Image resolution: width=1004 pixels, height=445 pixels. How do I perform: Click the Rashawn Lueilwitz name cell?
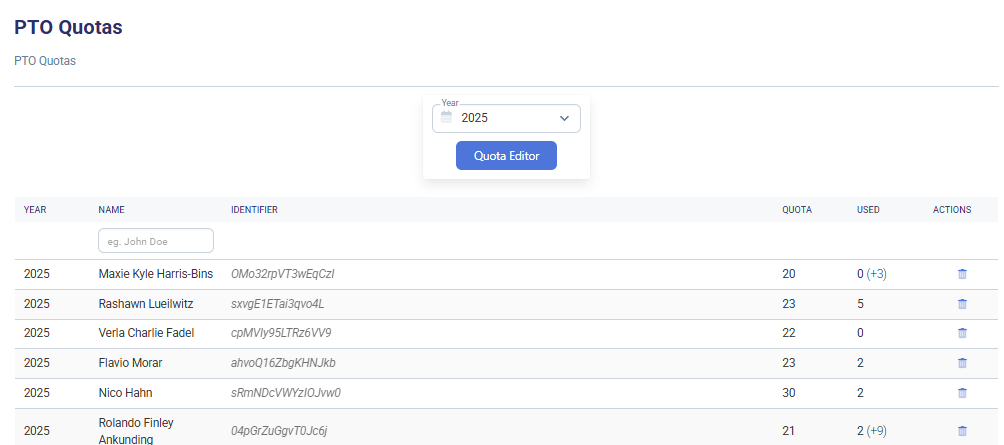[x=146, y=303]
